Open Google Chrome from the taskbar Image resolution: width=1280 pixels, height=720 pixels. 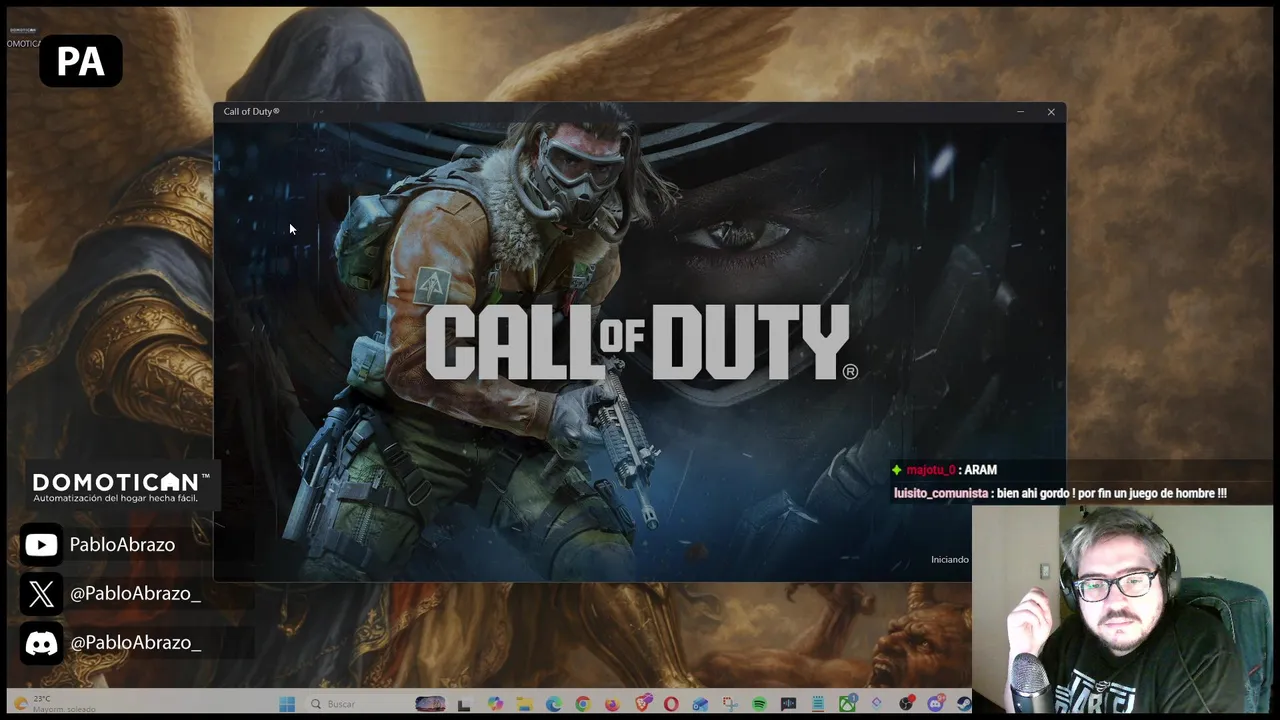[x=583, y=704]
